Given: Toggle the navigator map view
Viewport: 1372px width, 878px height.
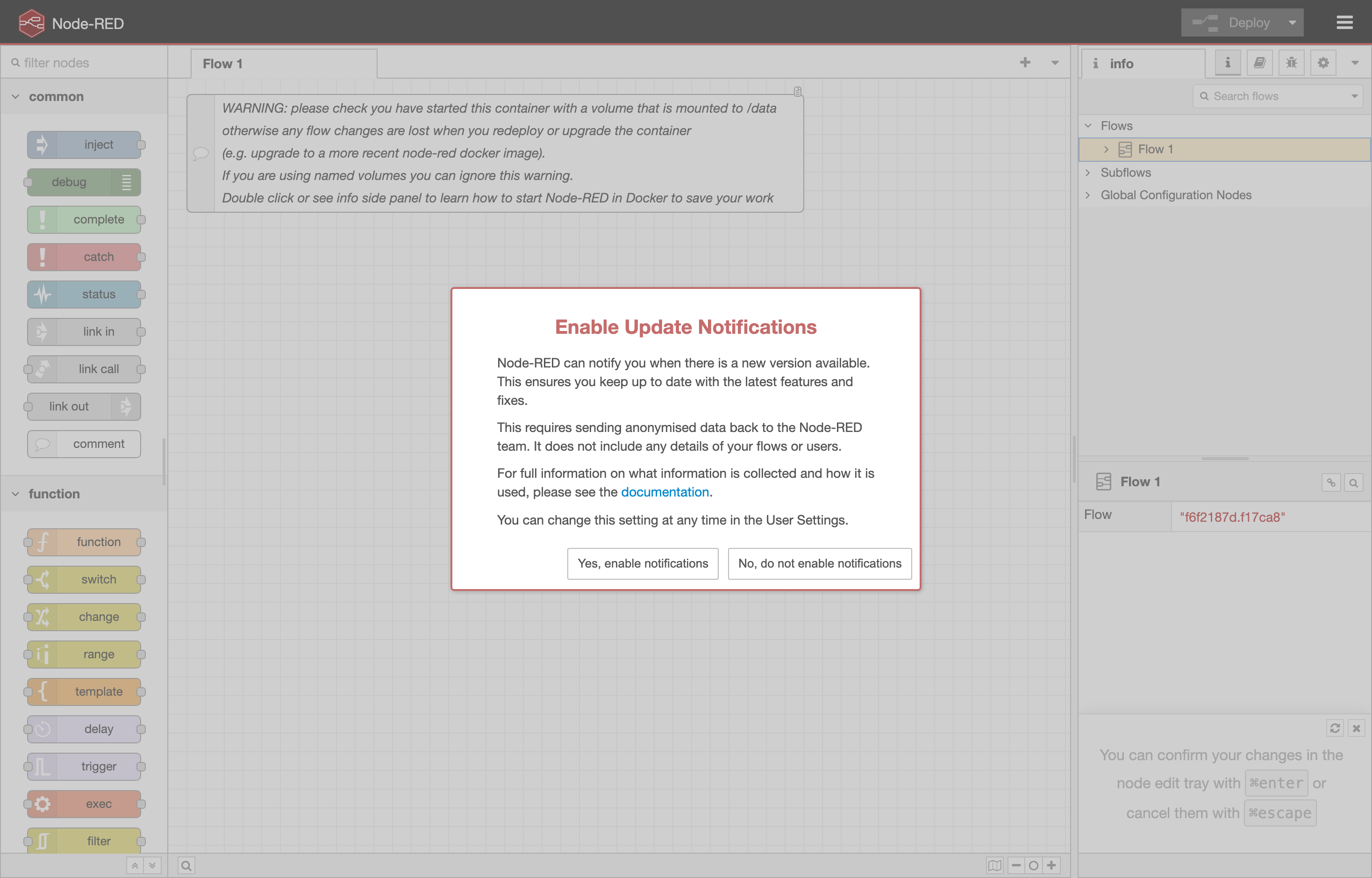Looking at the screenshot, I should (x=995, y=865).
